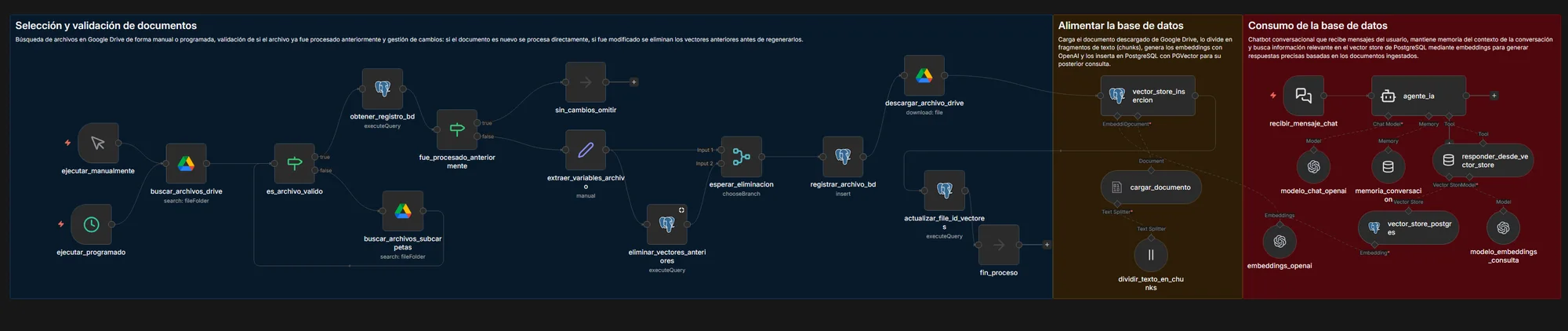Viewport: 1568px width, 331px height.
Task: Open the buscar_archivos_drive Google Drive node
Action: pyautogui.click(x=186, y=163)
